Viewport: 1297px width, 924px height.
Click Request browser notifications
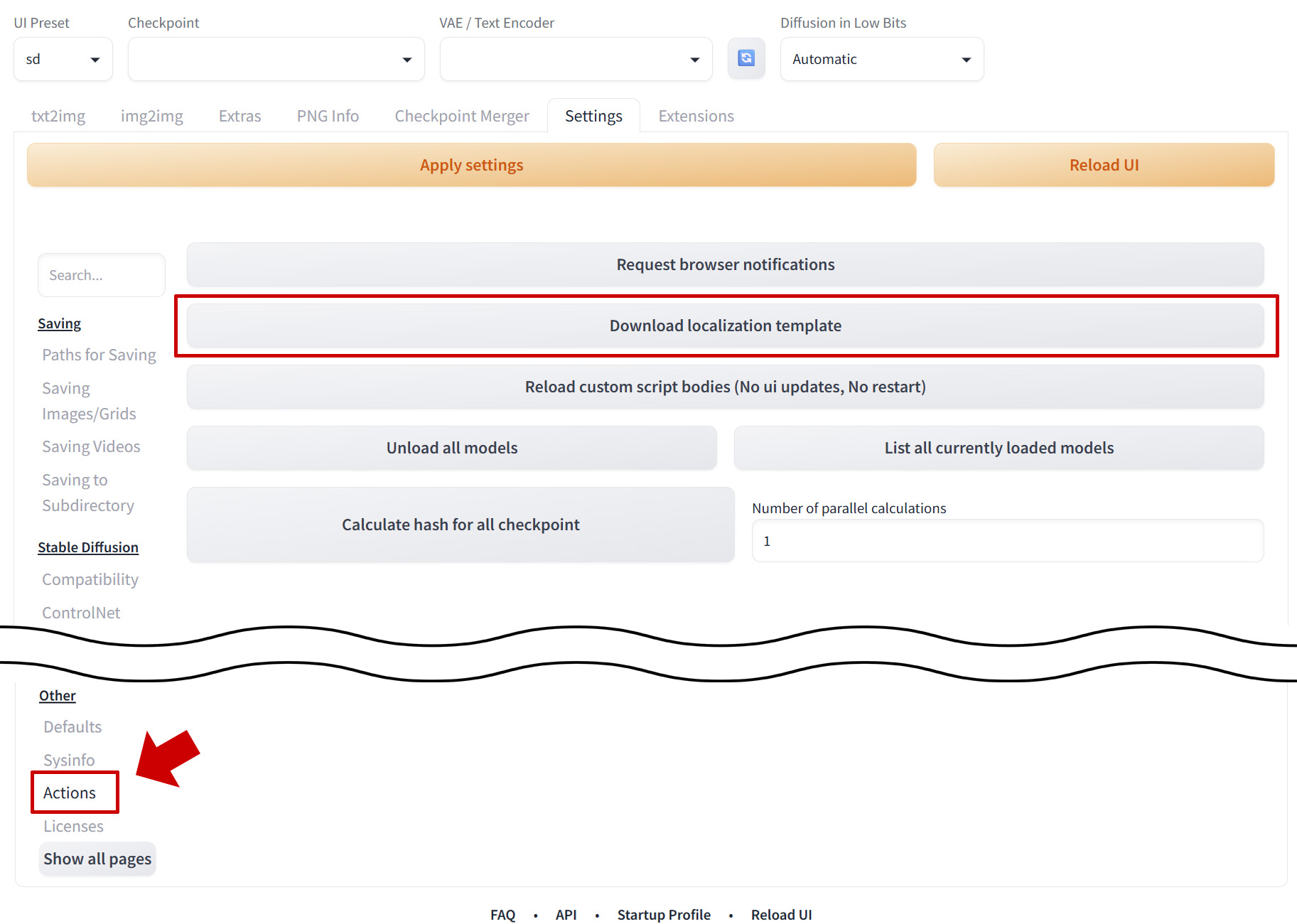point(725,264)
